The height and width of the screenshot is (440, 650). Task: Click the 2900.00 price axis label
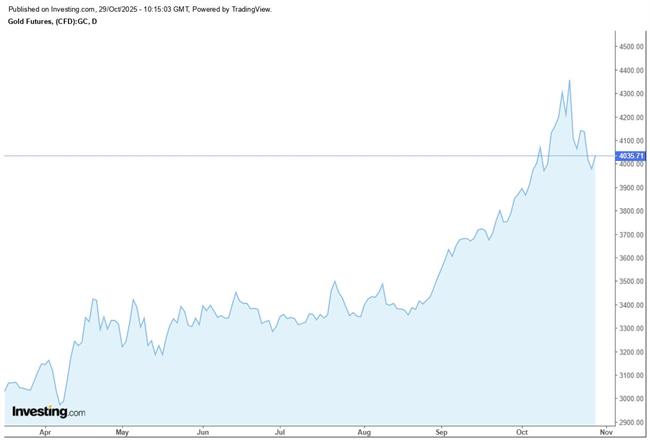(631, 423)
